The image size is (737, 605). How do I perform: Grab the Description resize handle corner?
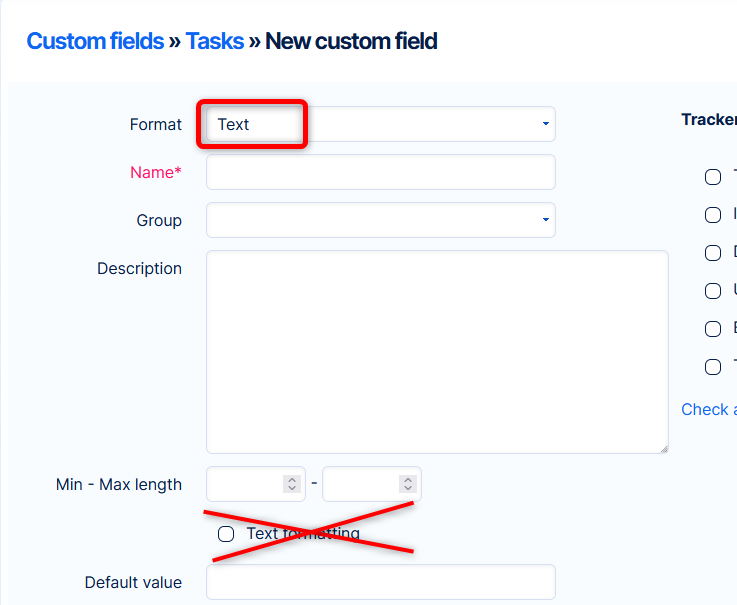pyautogui.click(x=662, y=448)
